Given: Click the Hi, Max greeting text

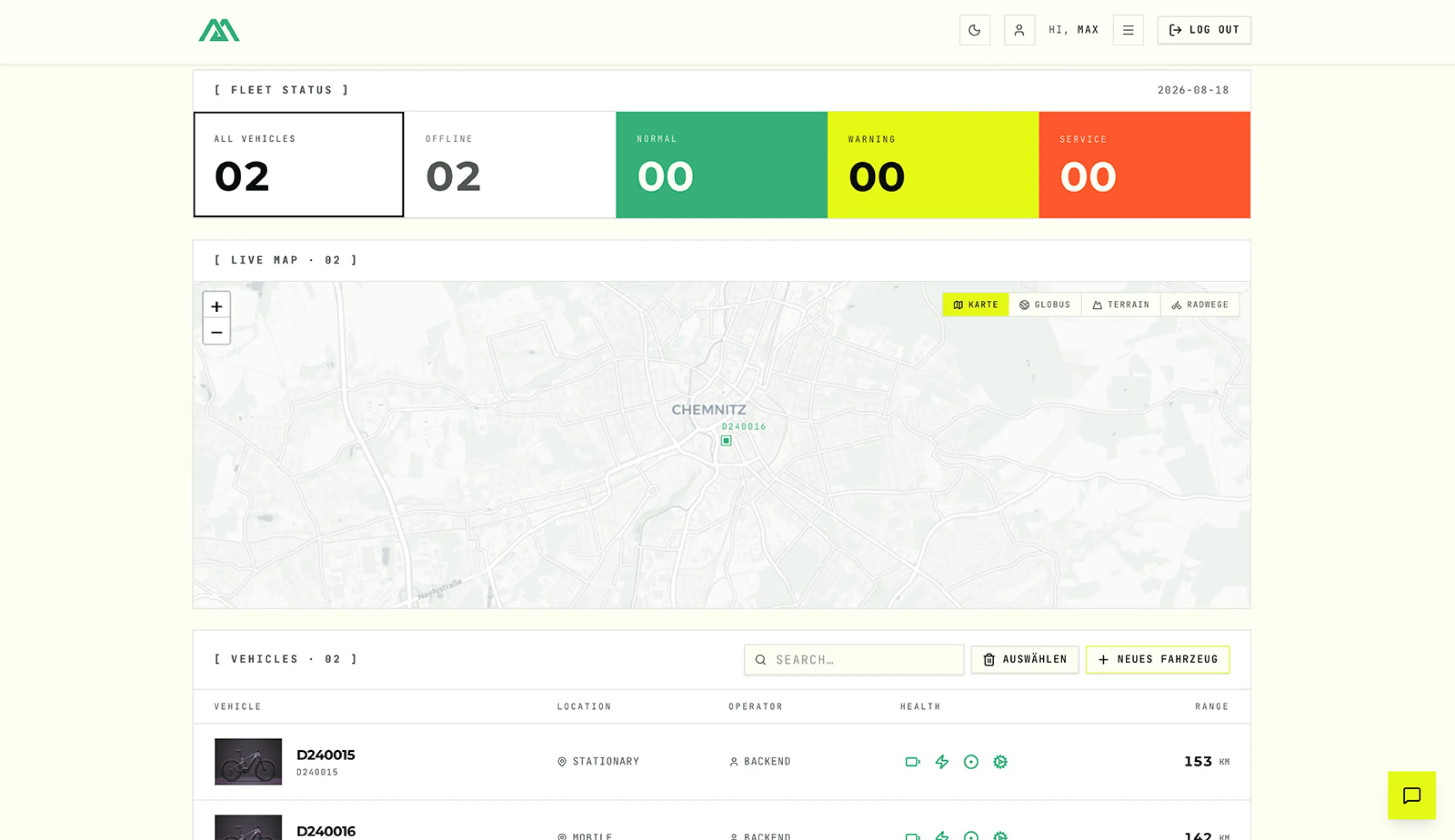Looking at the screenshot, I should tap(1074, 30).
